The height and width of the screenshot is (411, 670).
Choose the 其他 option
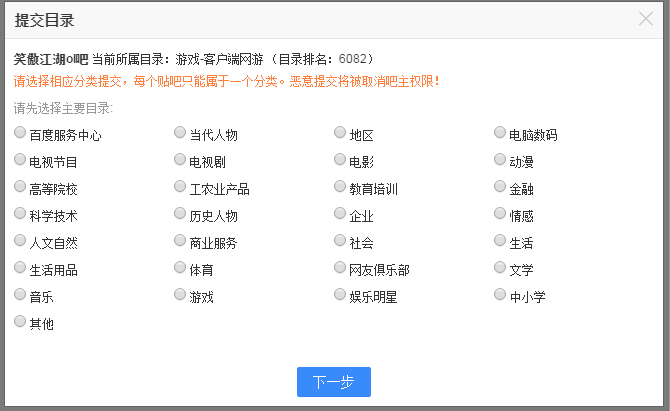(x=20, y=321)
